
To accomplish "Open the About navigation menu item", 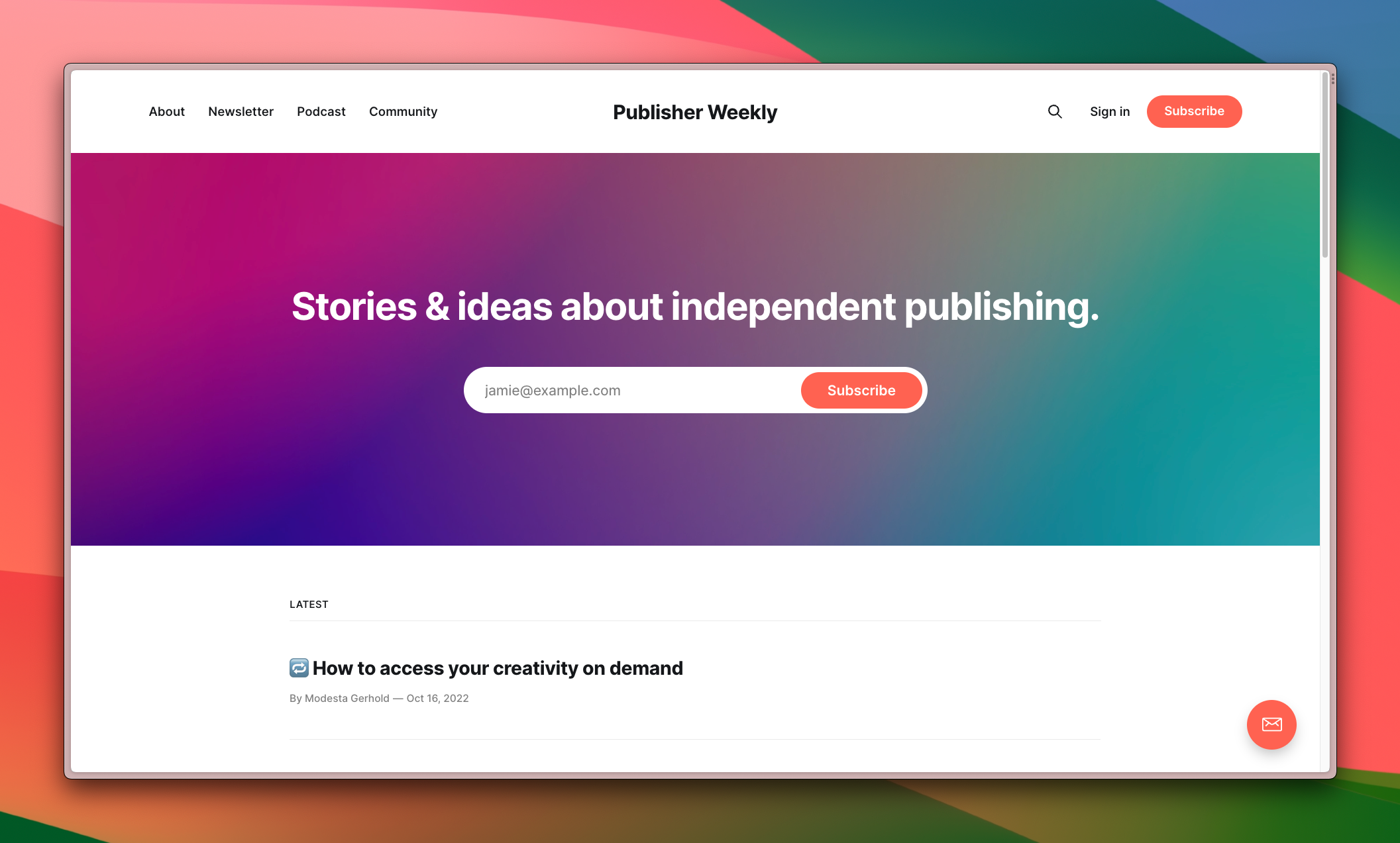I will (166, 111).
